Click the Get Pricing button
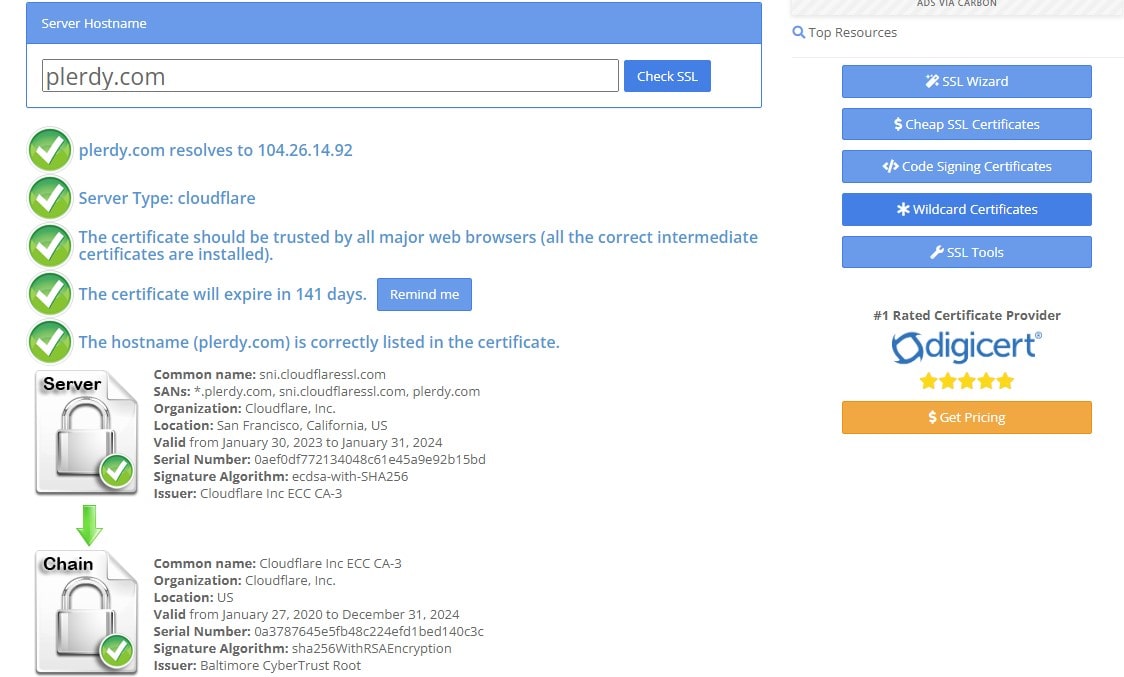Image resolution: width=1124 pixels, height=677 pixels. (x=966, y=417)
